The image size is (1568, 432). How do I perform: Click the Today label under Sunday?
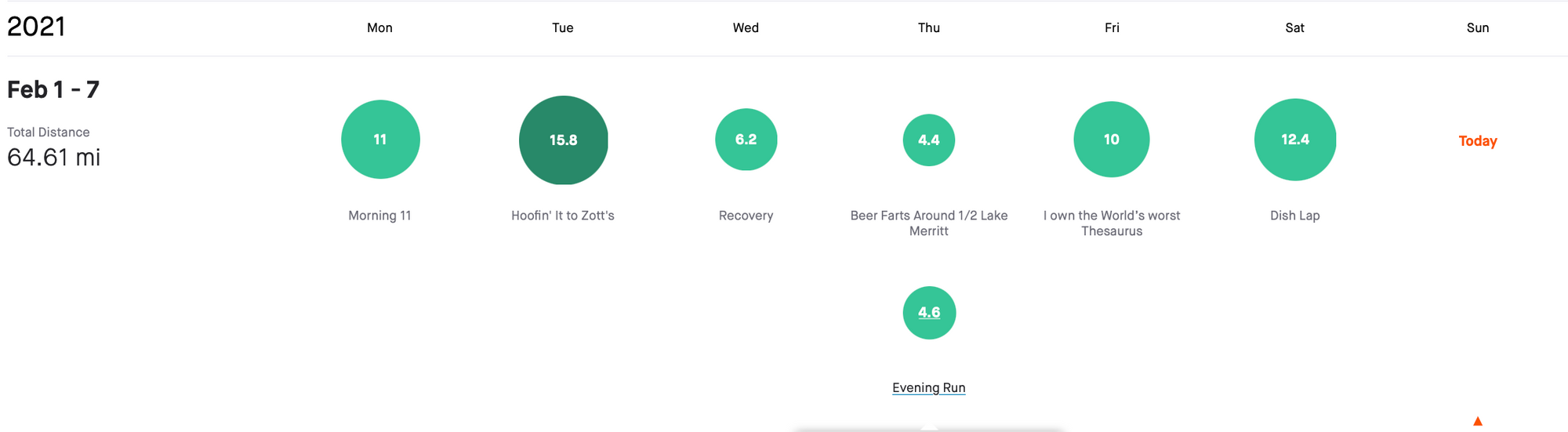(1478, 141)
